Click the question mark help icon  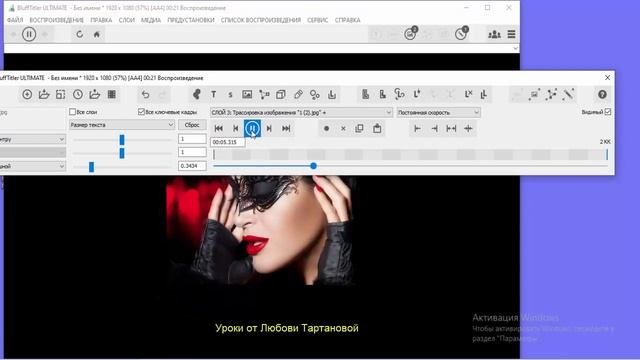tap(602, 95)
